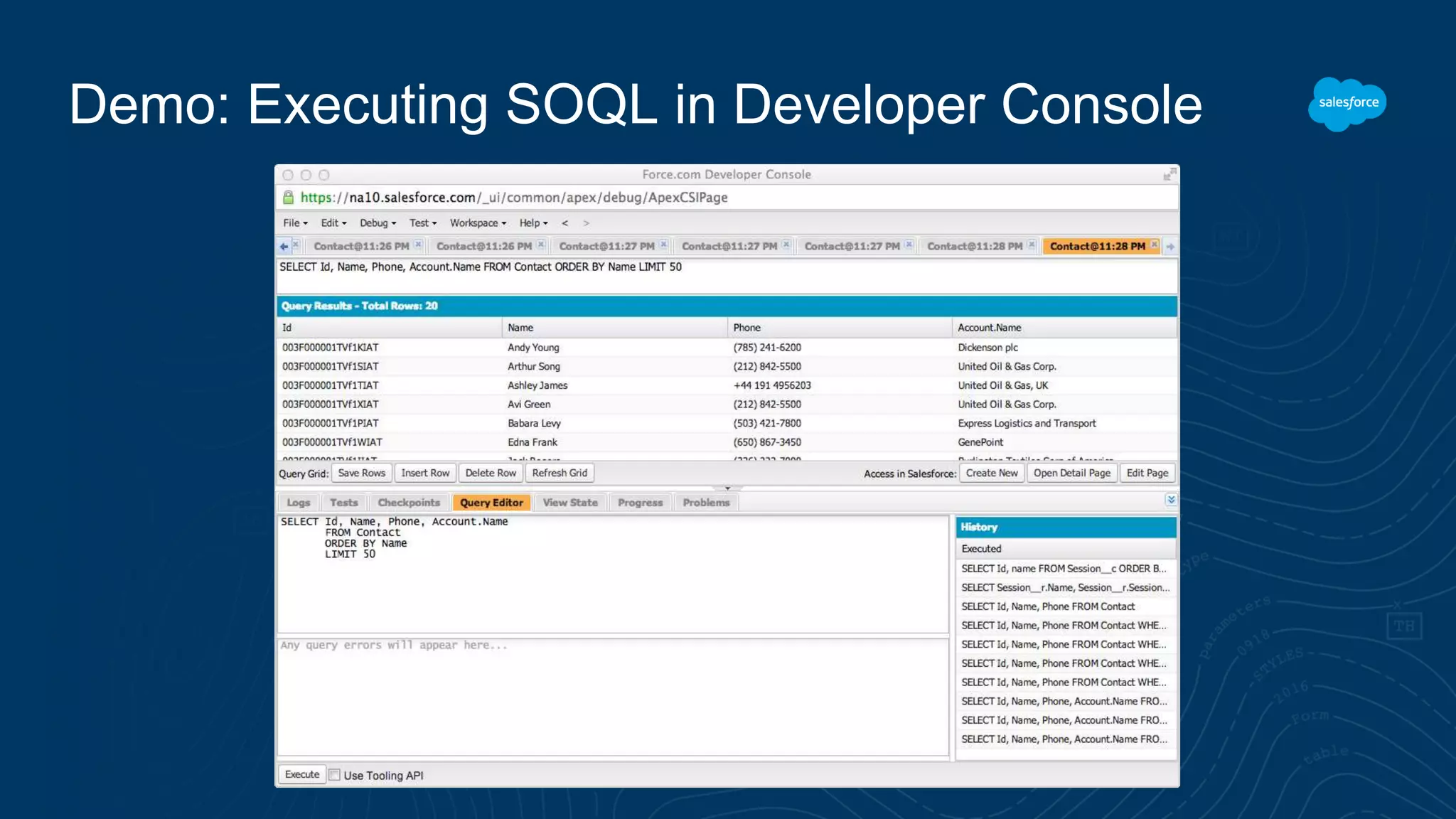Viewport: 1456px width, 819px height.
Task: Click the query editor text area
Action: [x=611, y=576]
